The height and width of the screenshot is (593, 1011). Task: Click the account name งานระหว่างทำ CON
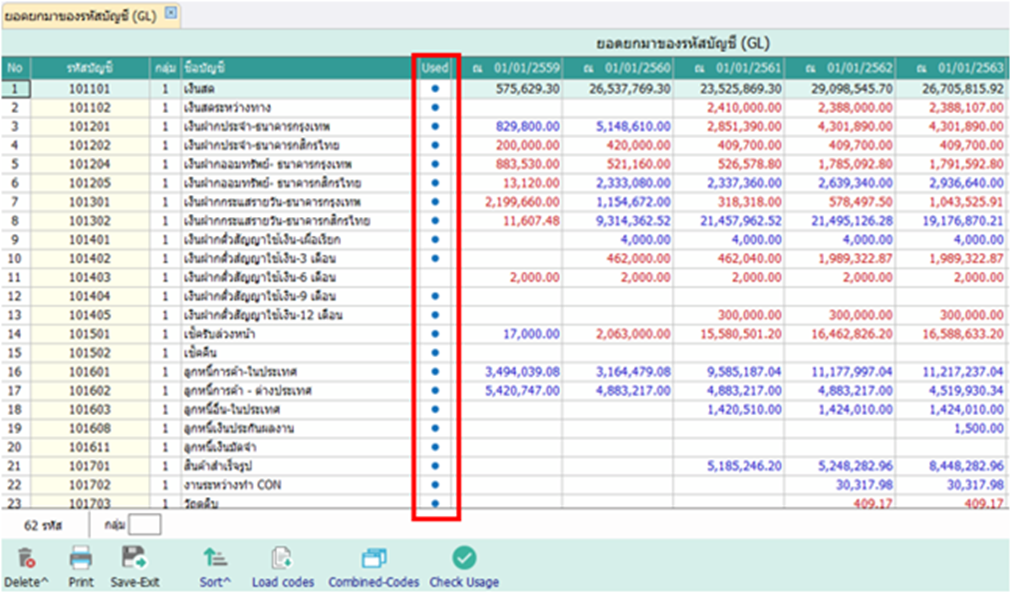[x=232, y=485]
